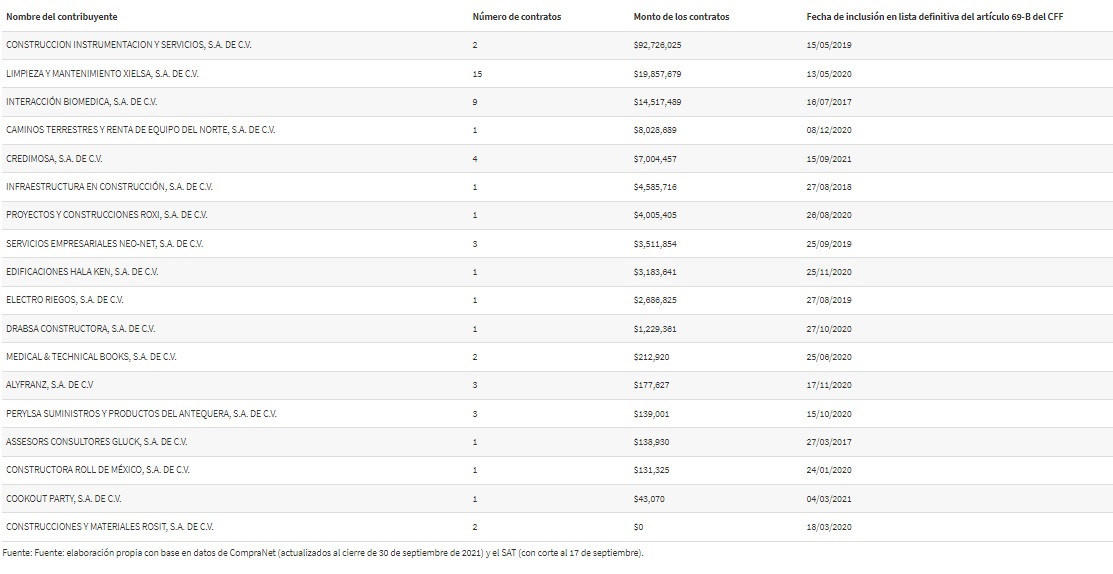Click the amount '$4,005,405'
The image size is (1113, 574).
click(655, 215)
